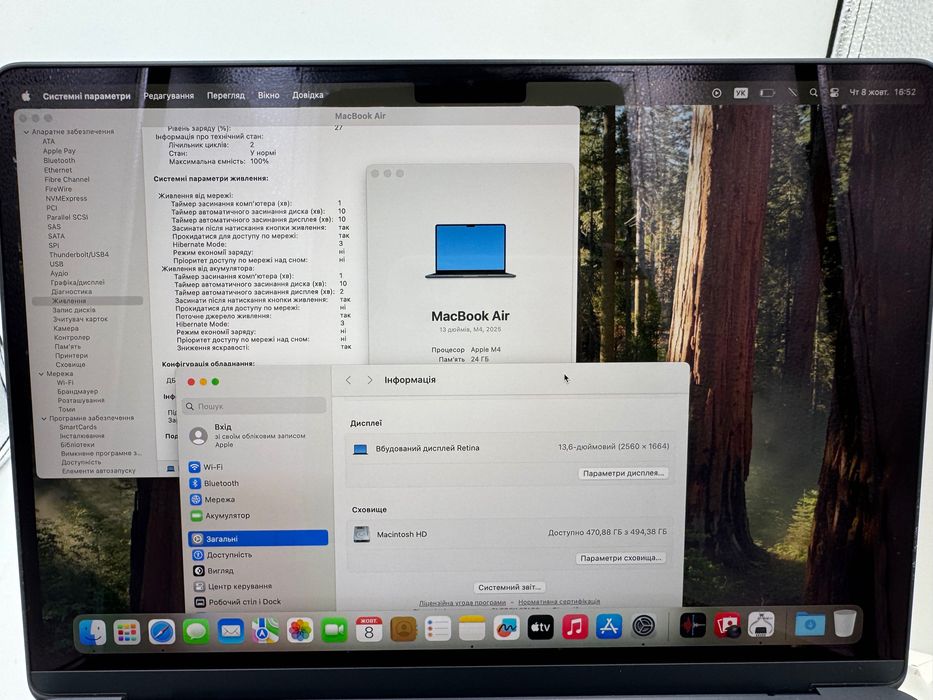Screen dimensions: 933x700
Task: Click the Пошук search field in Settings
Action: [x=255, y=406]
